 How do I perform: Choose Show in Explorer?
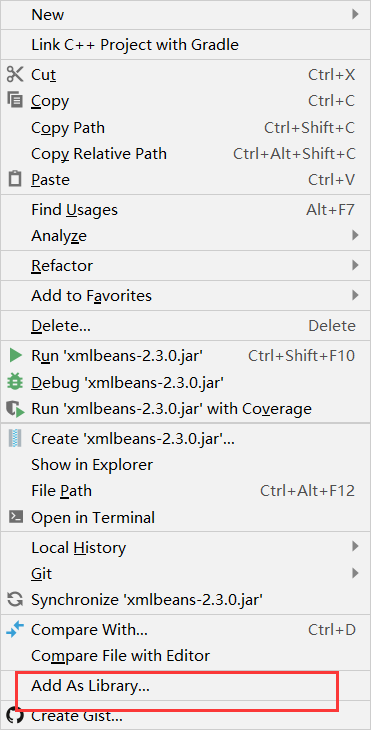pyautogui.click(x=185, y=465)
